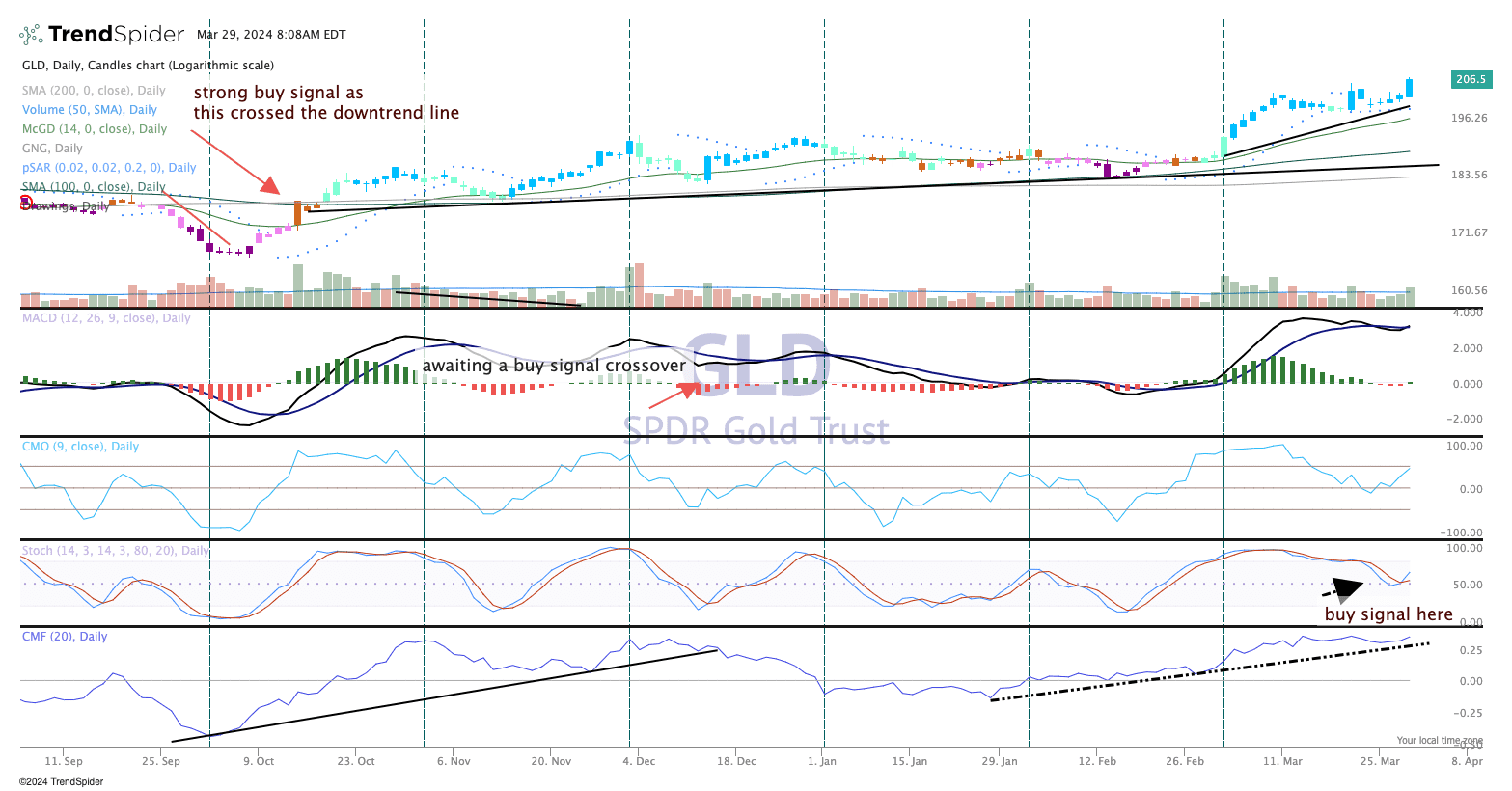1512x791 pixels.
Task: Select the 'buy signal here' annotation text
Action: click(1388, 614)
